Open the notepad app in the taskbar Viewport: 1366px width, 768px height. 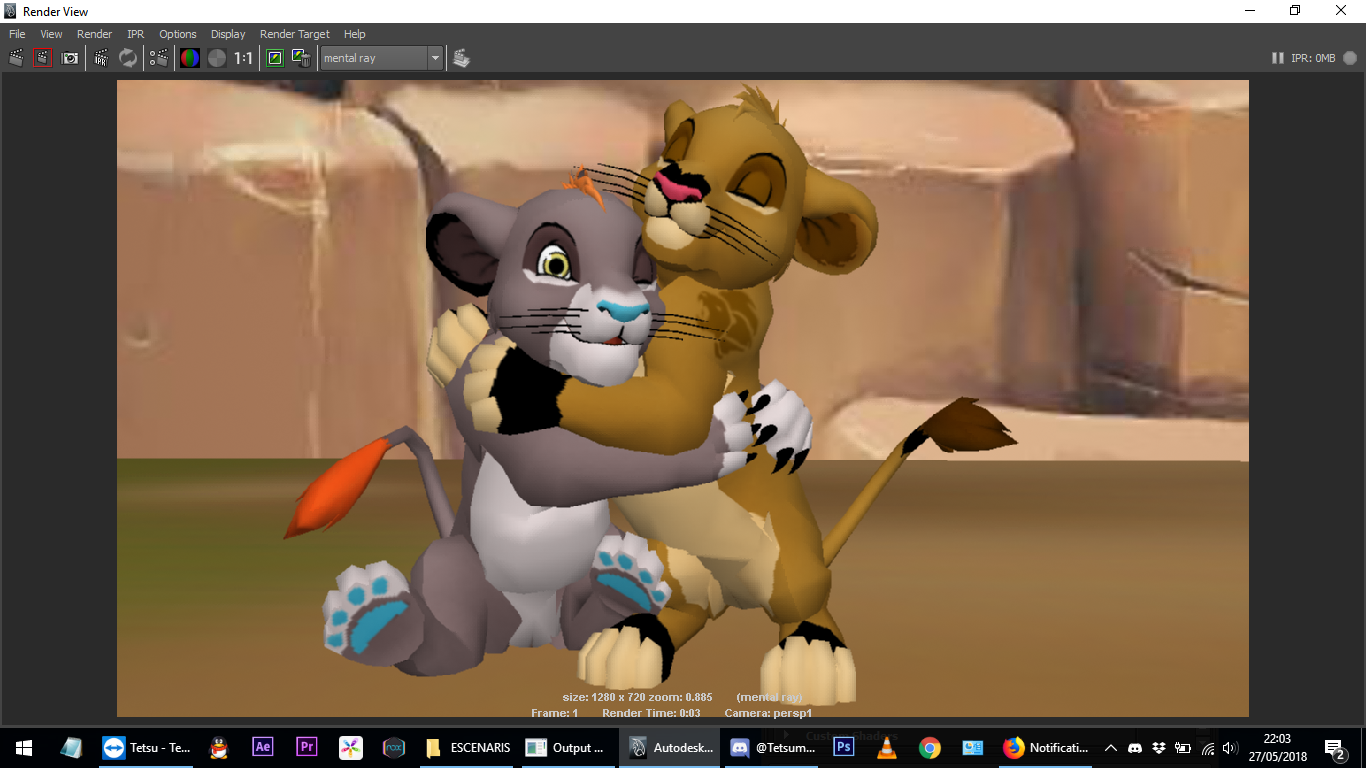pos(72,747)
